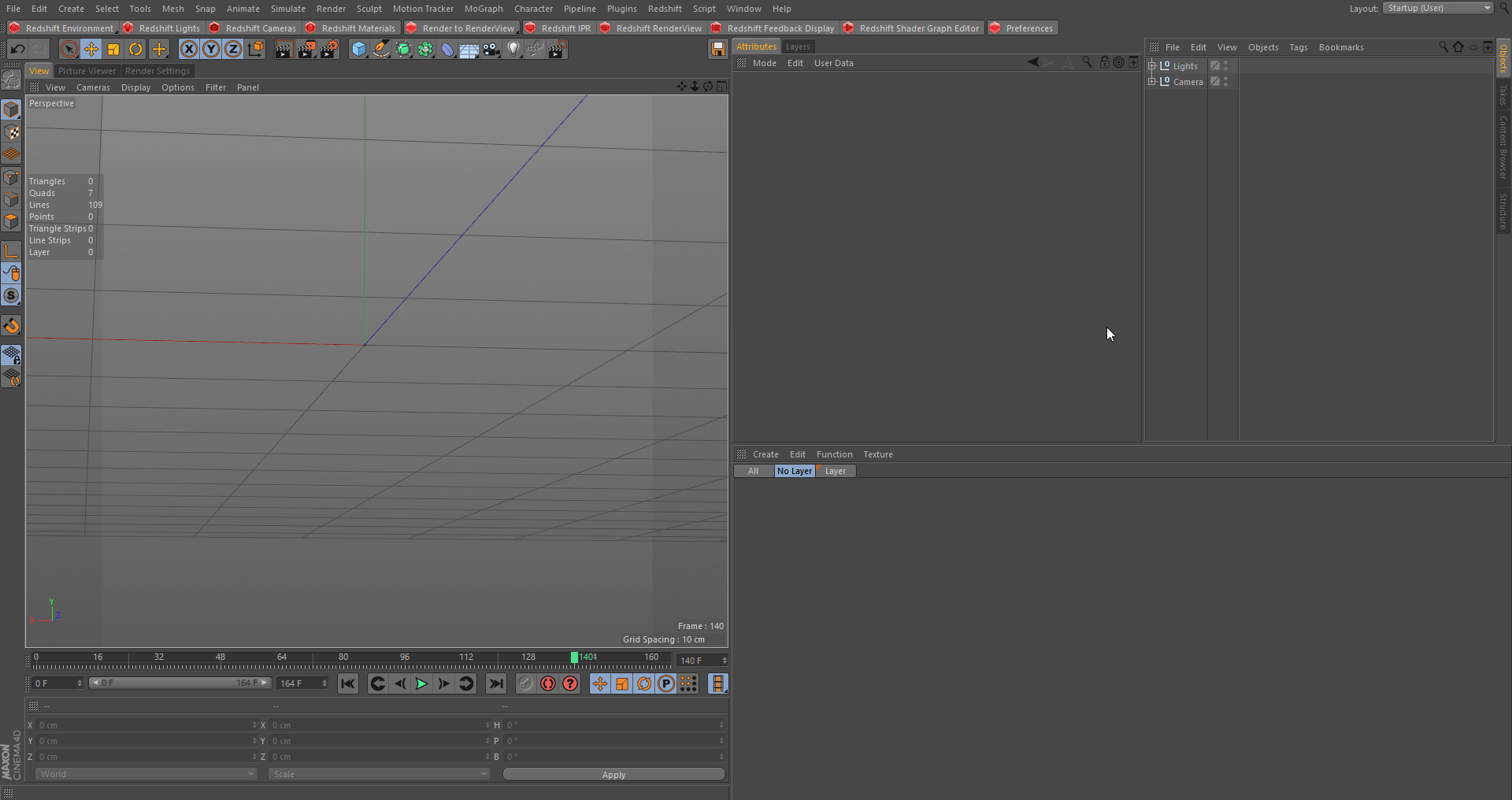Viewport: 1512px width, 800px height.
Task: Enable Axis mode in left sidebar
Action: point(11,251)
